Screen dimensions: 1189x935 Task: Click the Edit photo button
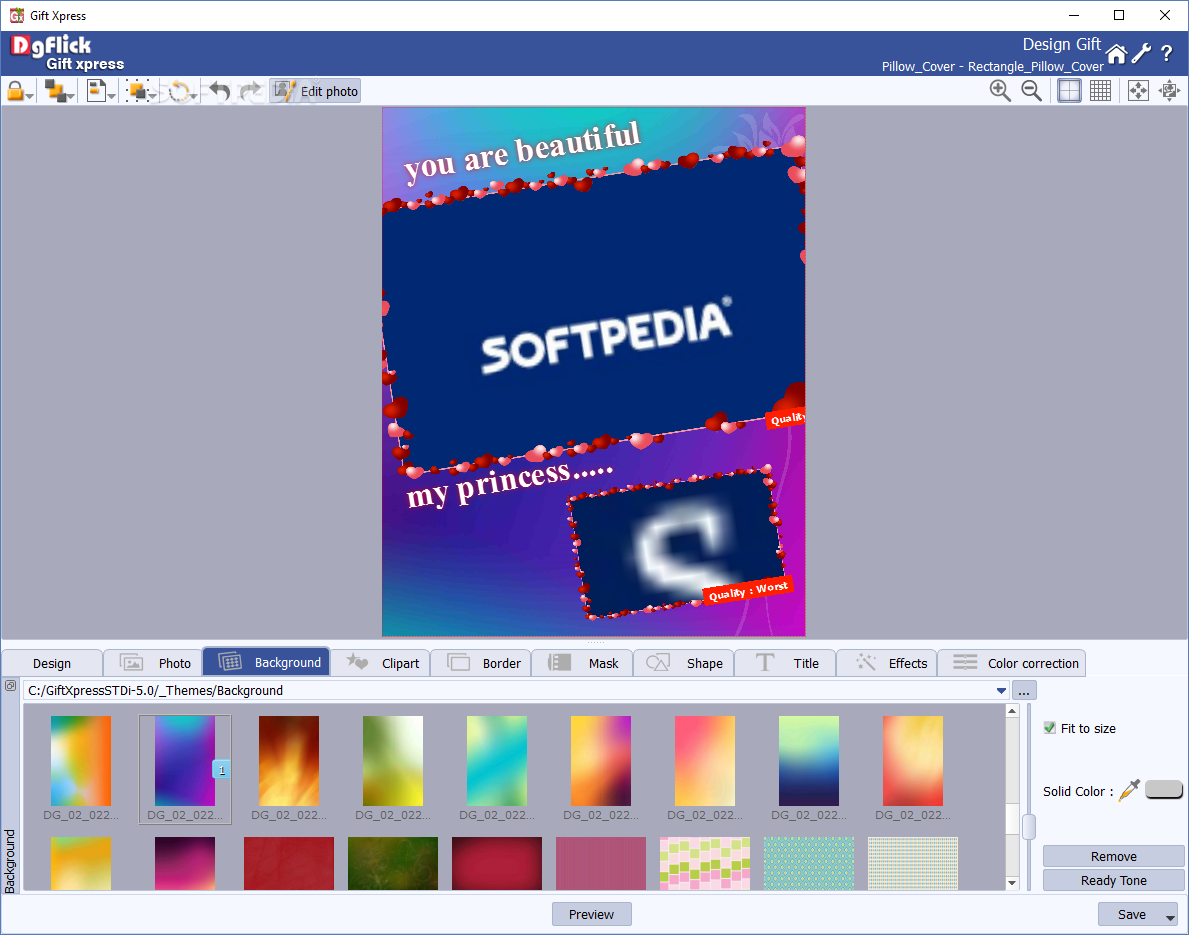315,91
